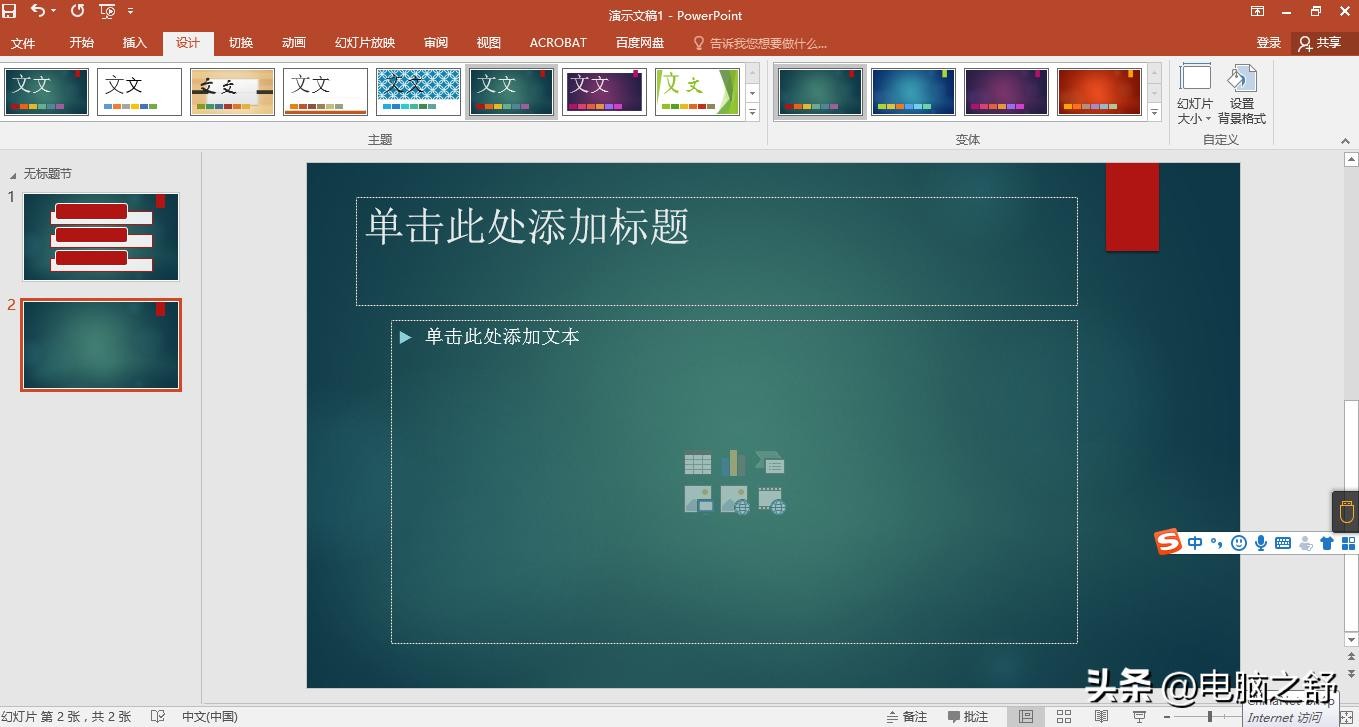Insert a table using the placeholder icon
The image size is (1359, 727).
(697, 464)
